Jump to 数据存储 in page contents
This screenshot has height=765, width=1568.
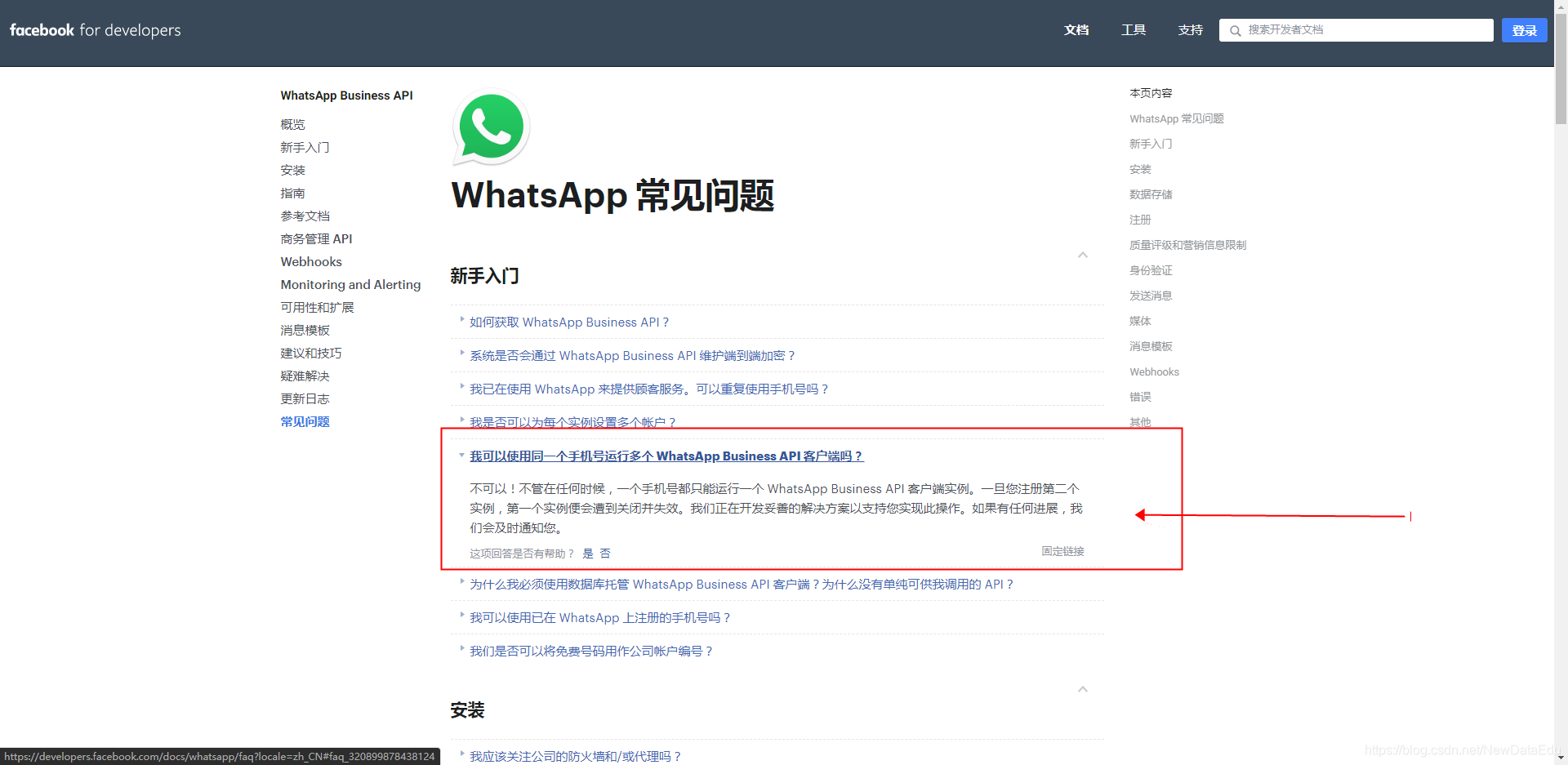coord(1151,195)
